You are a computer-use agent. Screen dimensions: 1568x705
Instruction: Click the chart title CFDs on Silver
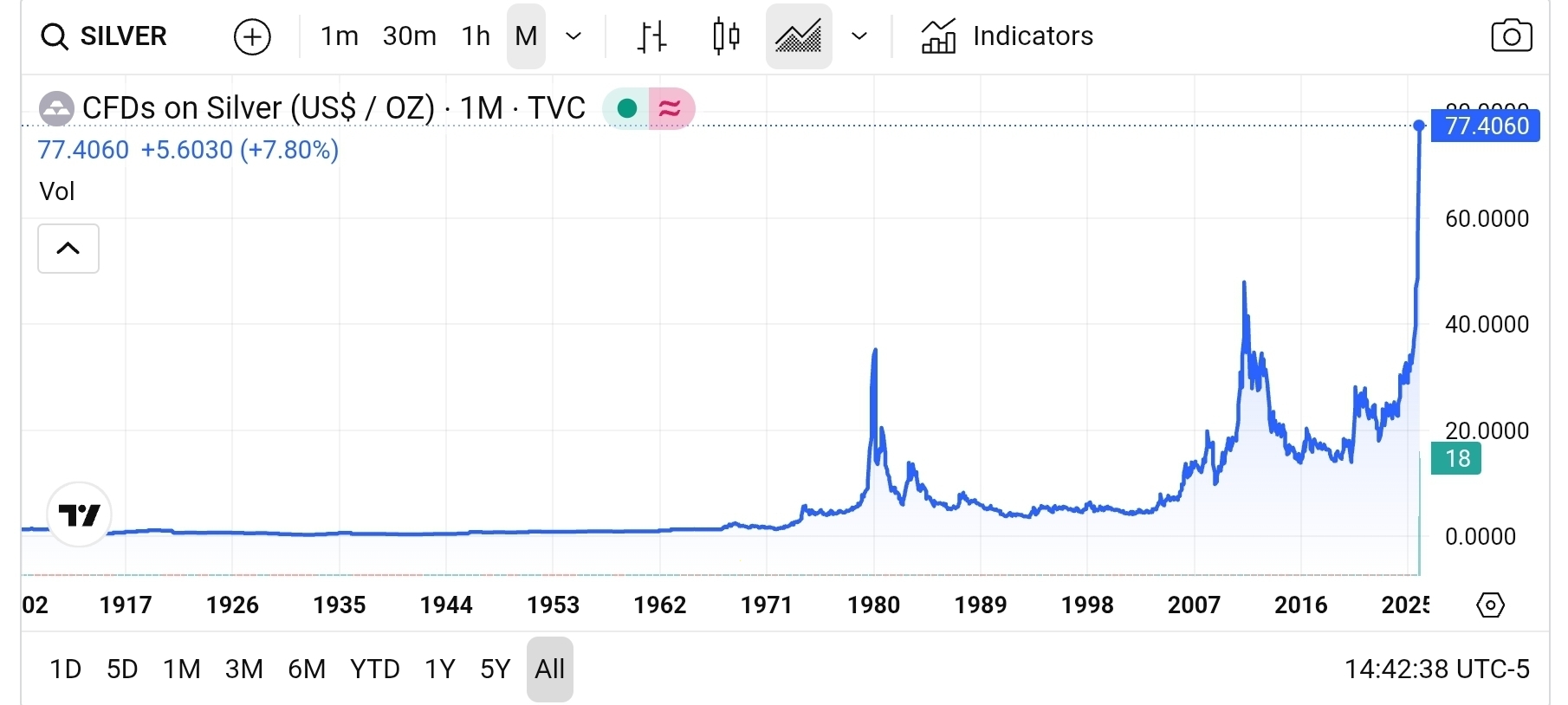point(259,108)
